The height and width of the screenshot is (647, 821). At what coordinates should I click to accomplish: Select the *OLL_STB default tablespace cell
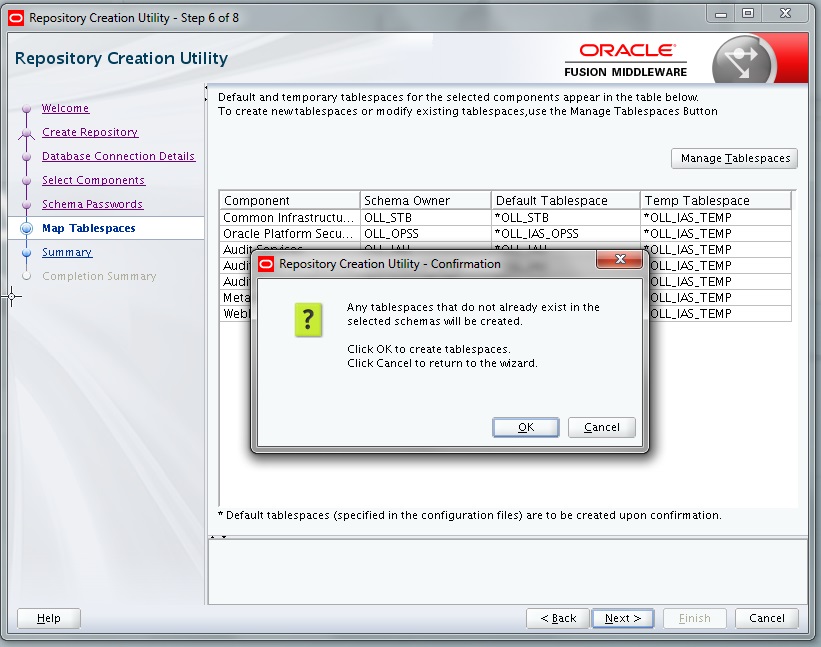(x=565, y=218)
